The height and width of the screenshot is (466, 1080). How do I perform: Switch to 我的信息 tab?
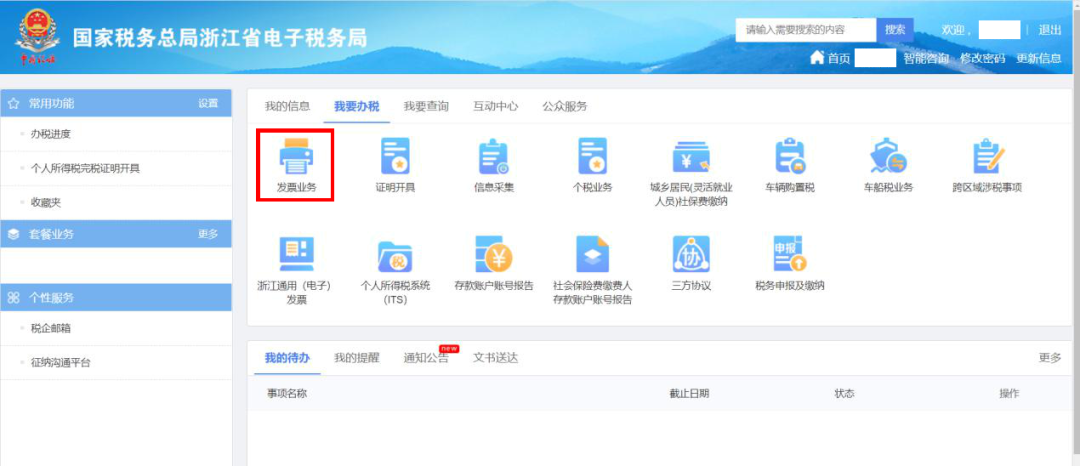(287, 106)
